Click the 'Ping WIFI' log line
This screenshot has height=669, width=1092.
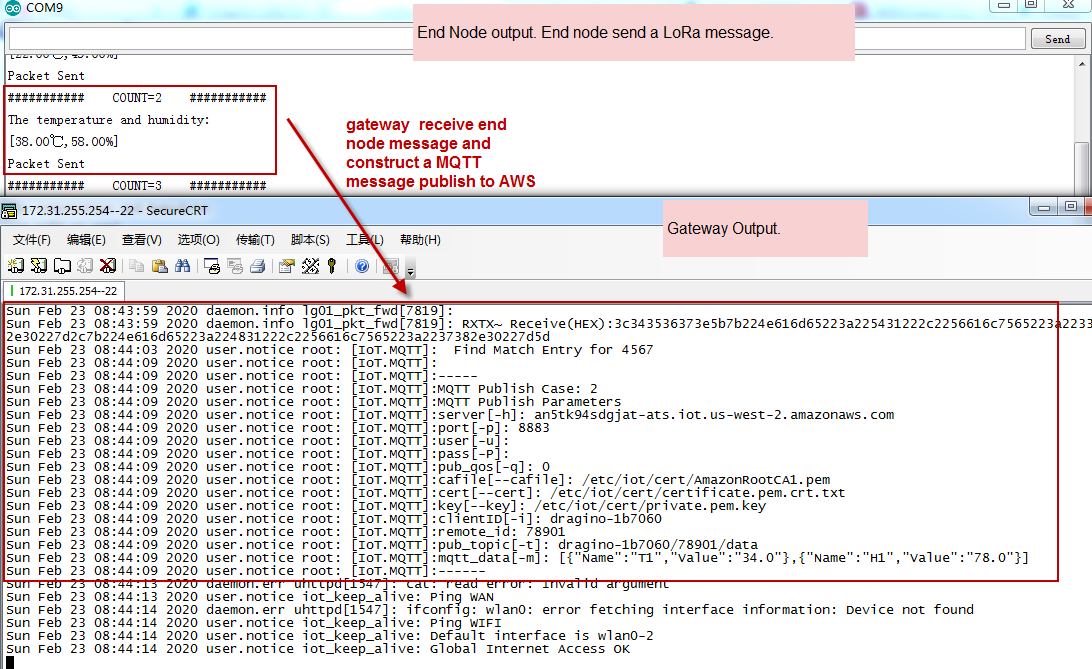pyautogui.click(x=465, y=623)
